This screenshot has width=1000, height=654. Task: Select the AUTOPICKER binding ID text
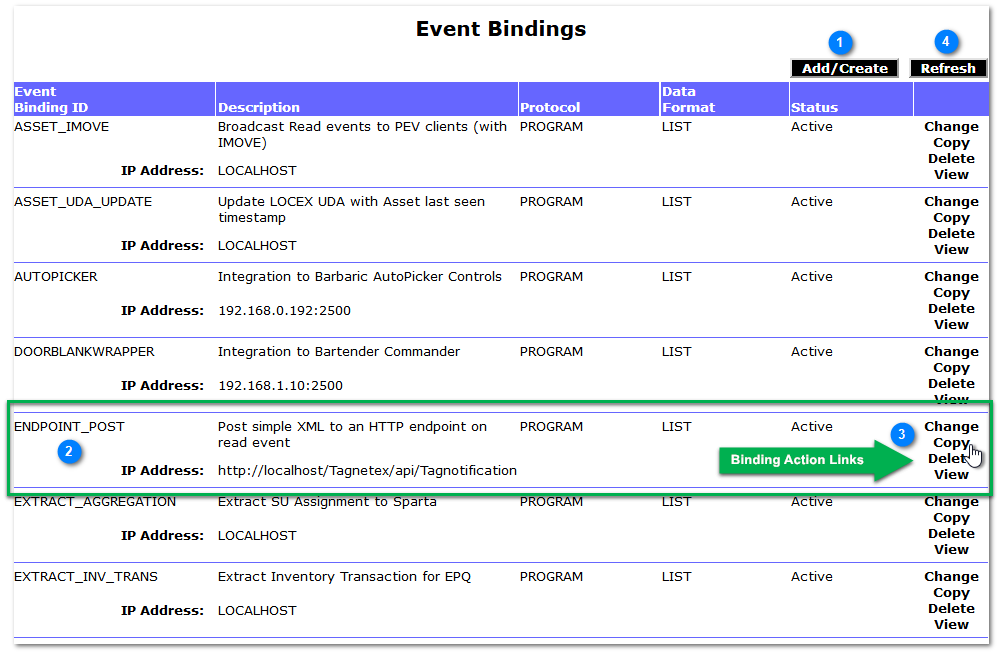point(55,276)
